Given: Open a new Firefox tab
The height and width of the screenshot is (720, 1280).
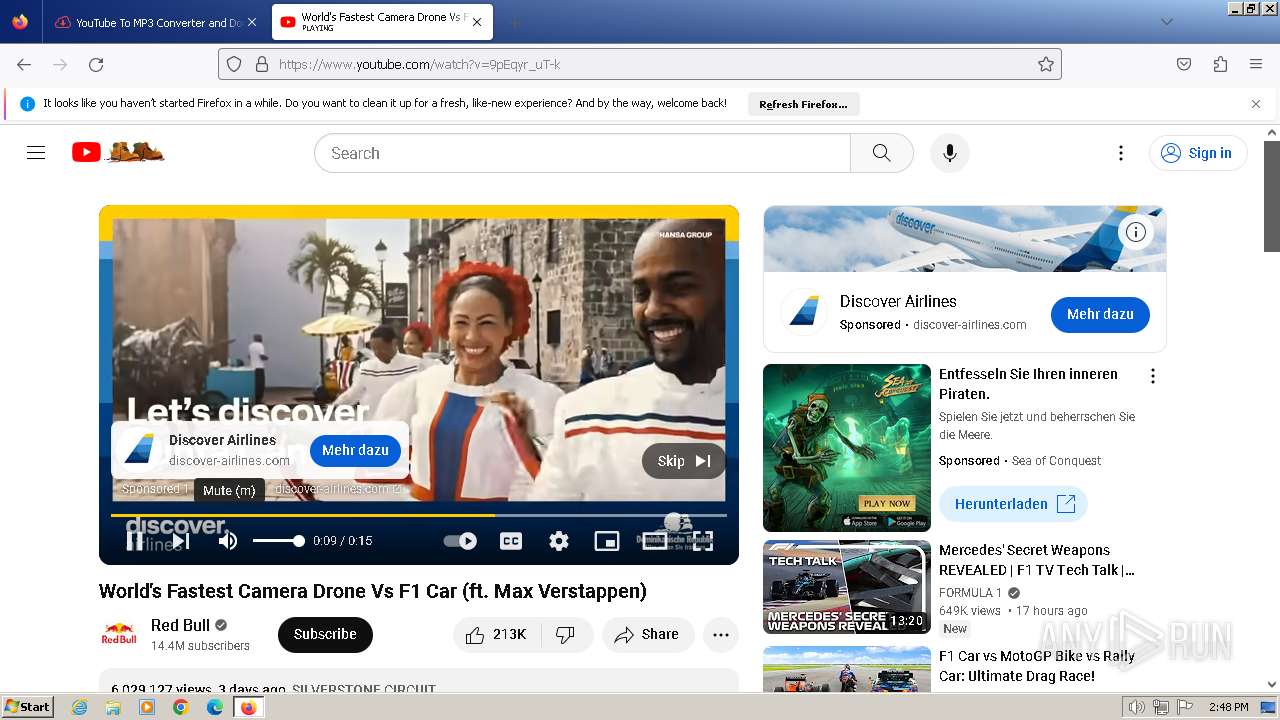Looking at the screenshot, I should tap(514, 22).
